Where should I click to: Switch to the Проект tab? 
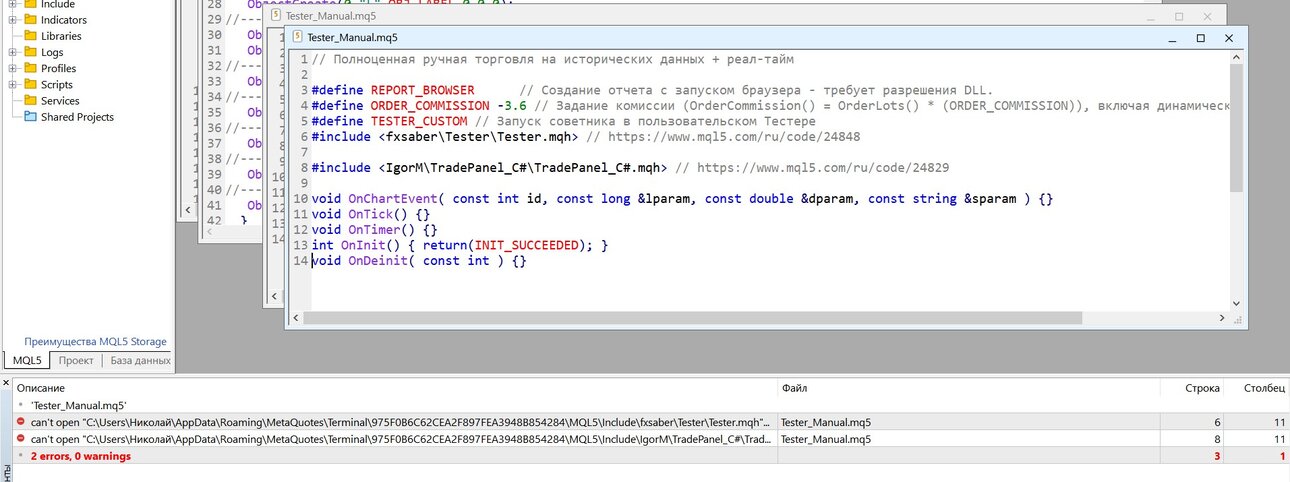[76, 360]
